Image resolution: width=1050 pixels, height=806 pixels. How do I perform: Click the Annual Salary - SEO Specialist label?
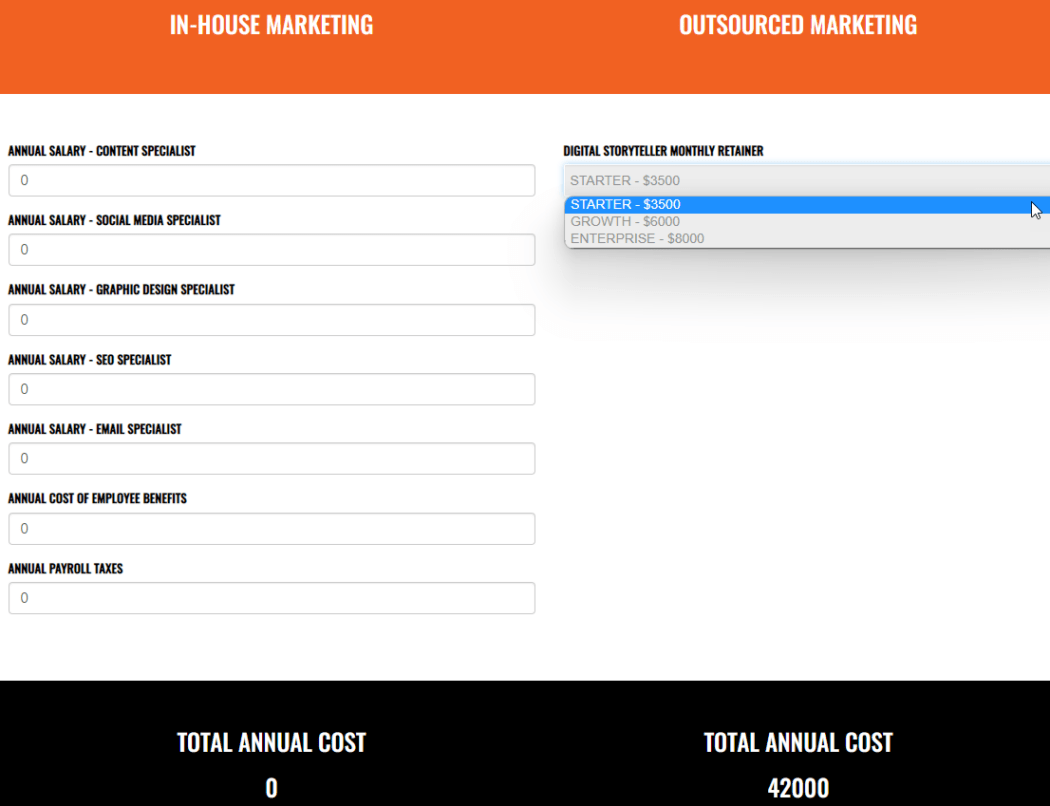pyautogui.click(x=90, y=359)
